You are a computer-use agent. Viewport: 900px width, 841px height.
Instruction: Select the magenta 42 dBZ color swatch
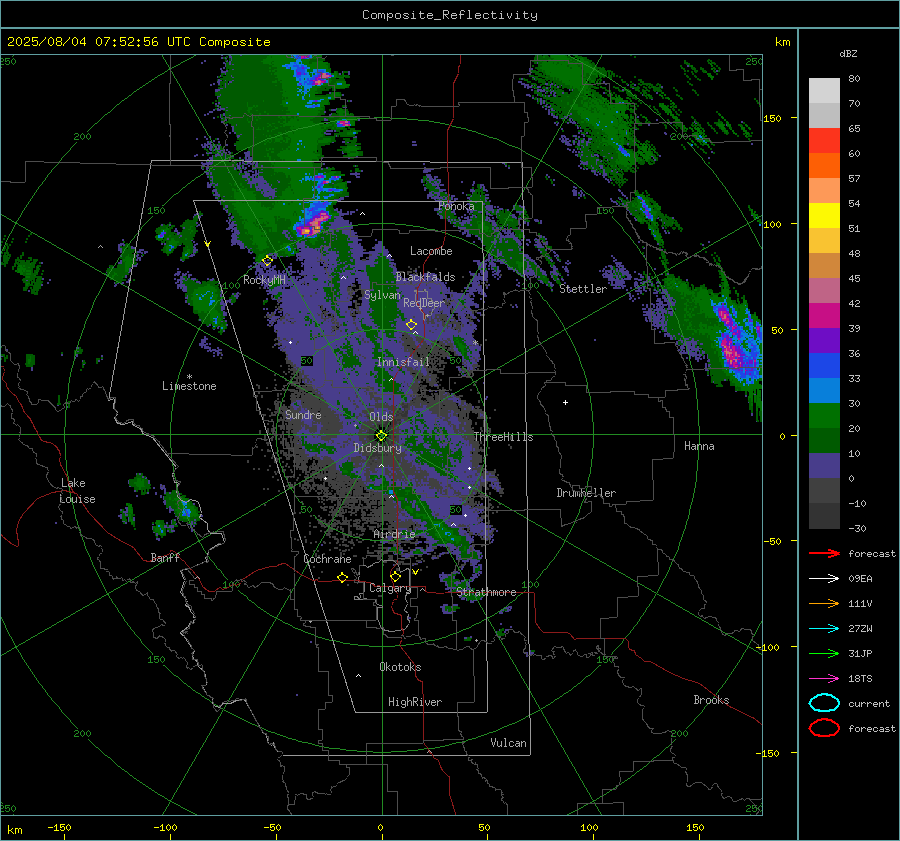click(824, 315)
